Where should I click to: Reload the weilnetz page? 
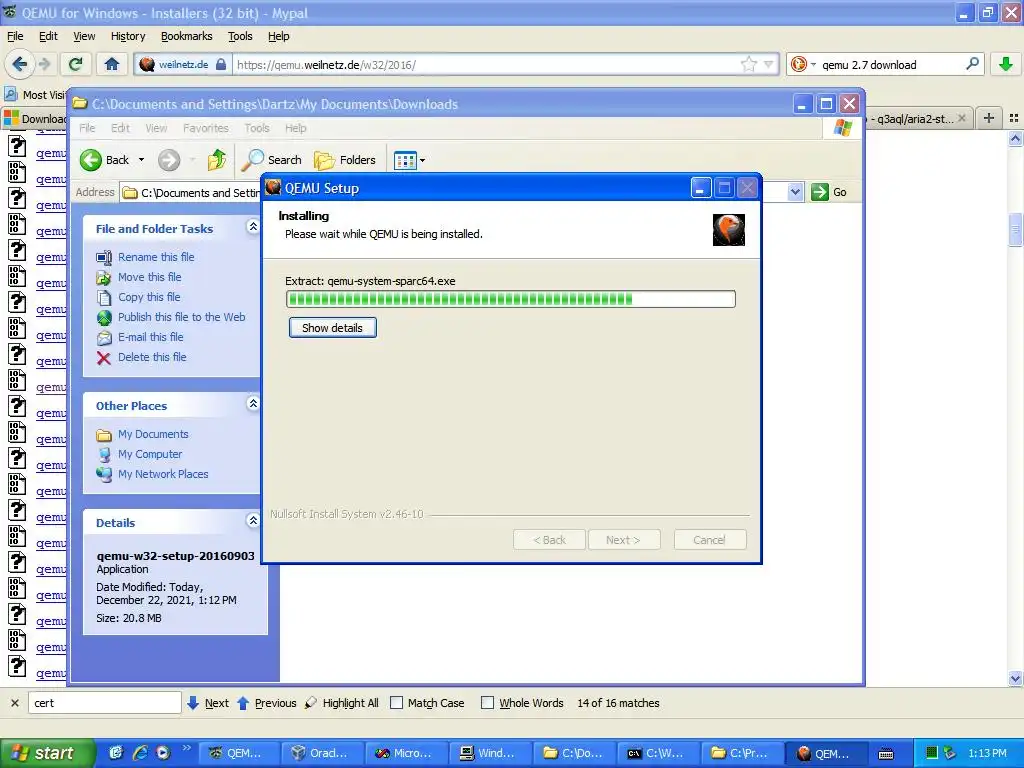(76, 64)
